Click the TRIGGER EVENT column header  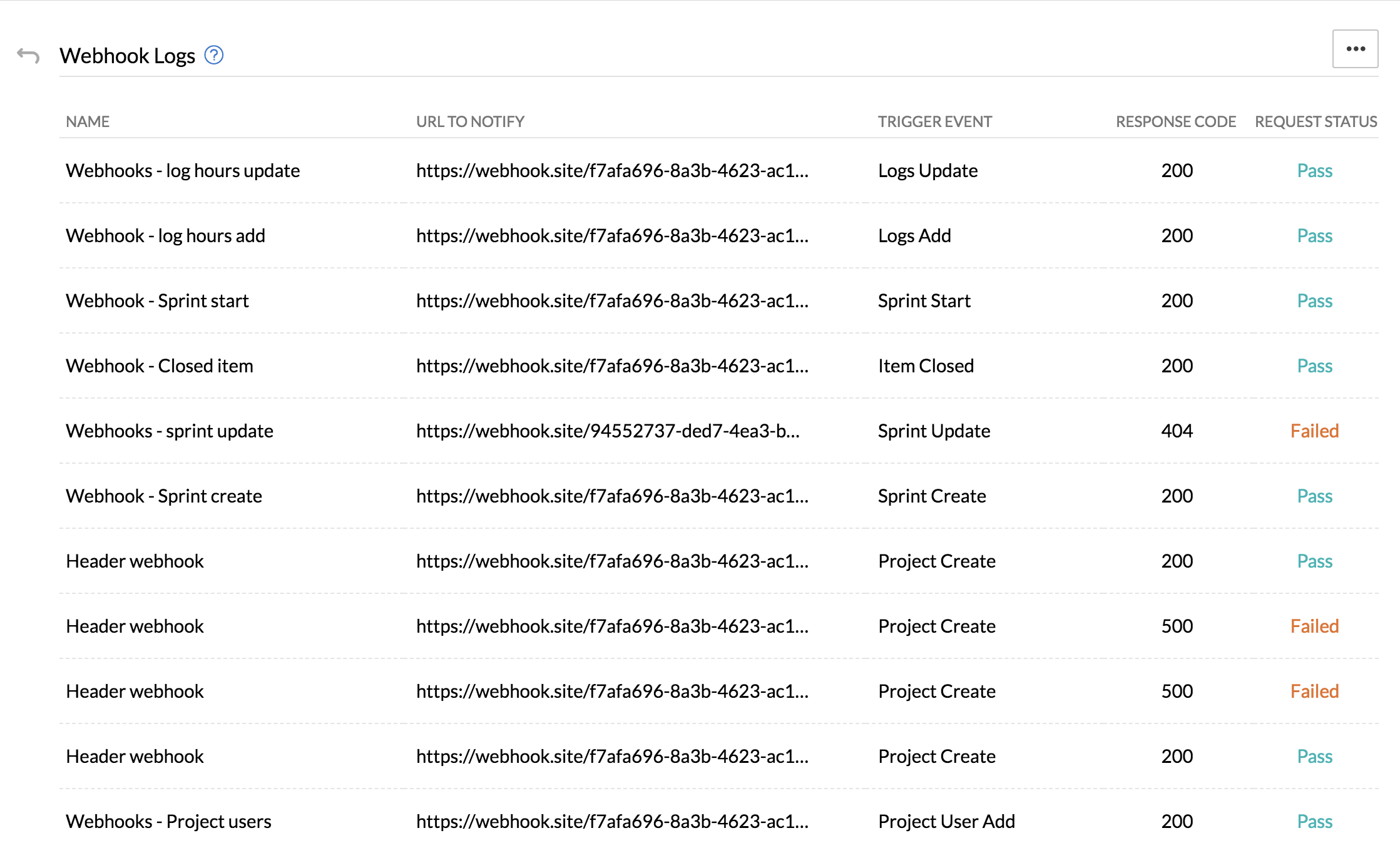pos(934,121)
